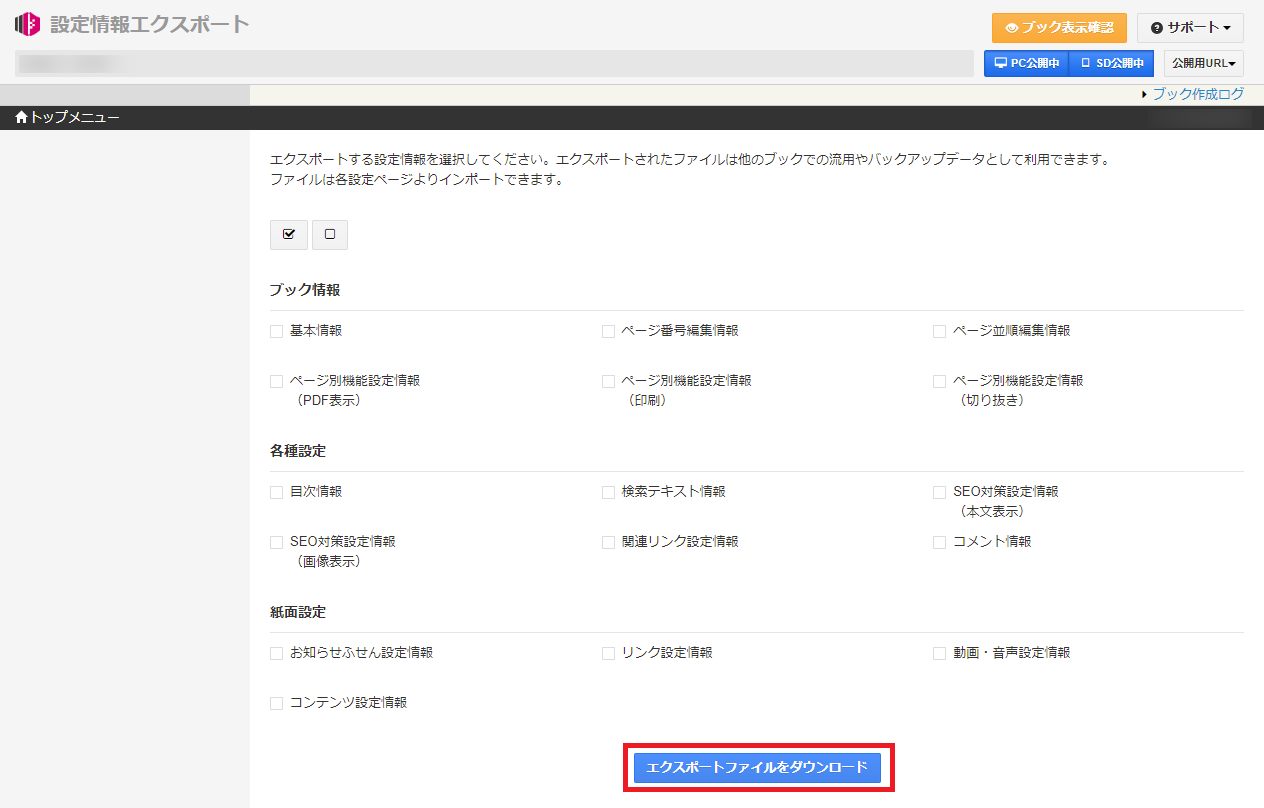Select the コメント情報 checkbox
1264x808 pixels.
click(x=939, y=542)
